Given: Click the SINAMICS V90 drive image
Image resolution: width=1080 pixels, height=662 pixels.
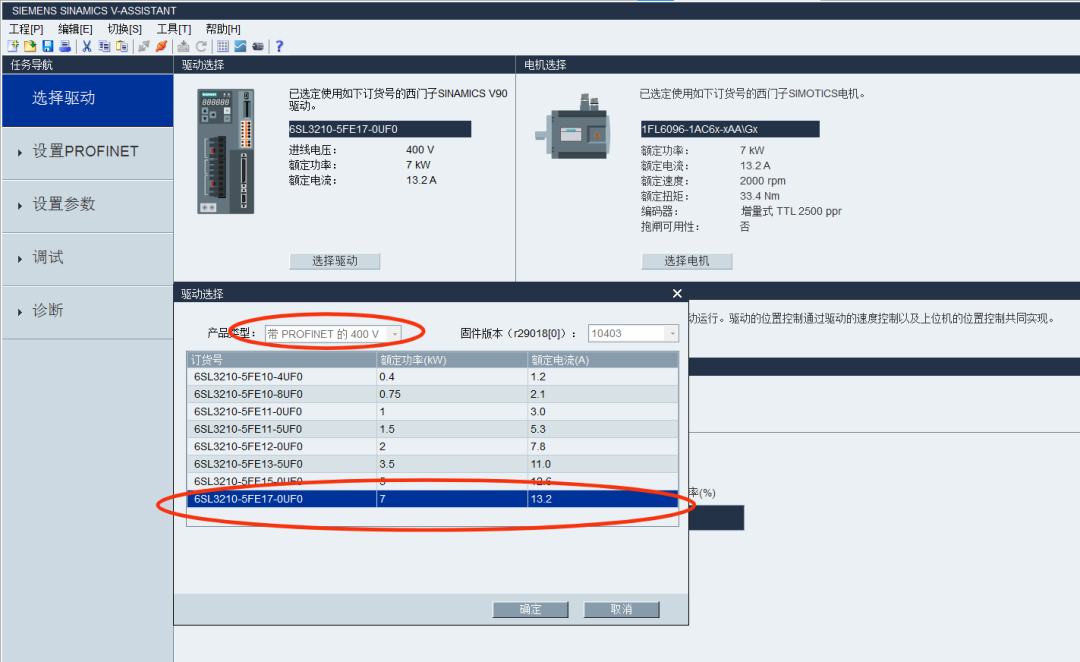Looking at the screenshot, I should tap(225, 151).
